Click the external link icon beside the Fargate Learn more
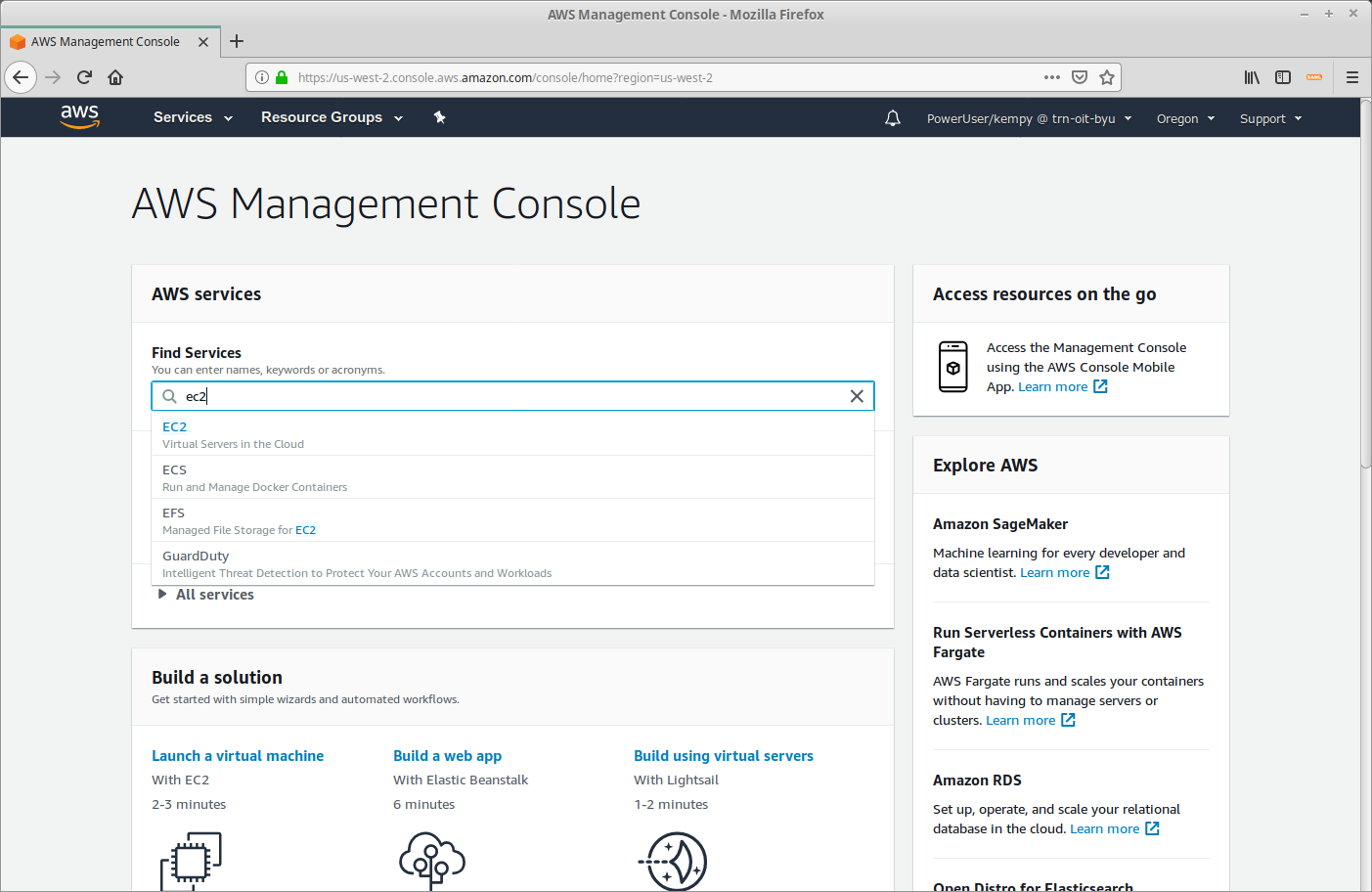Screen dimensions: 1372x892 [x=1068, y=720]
